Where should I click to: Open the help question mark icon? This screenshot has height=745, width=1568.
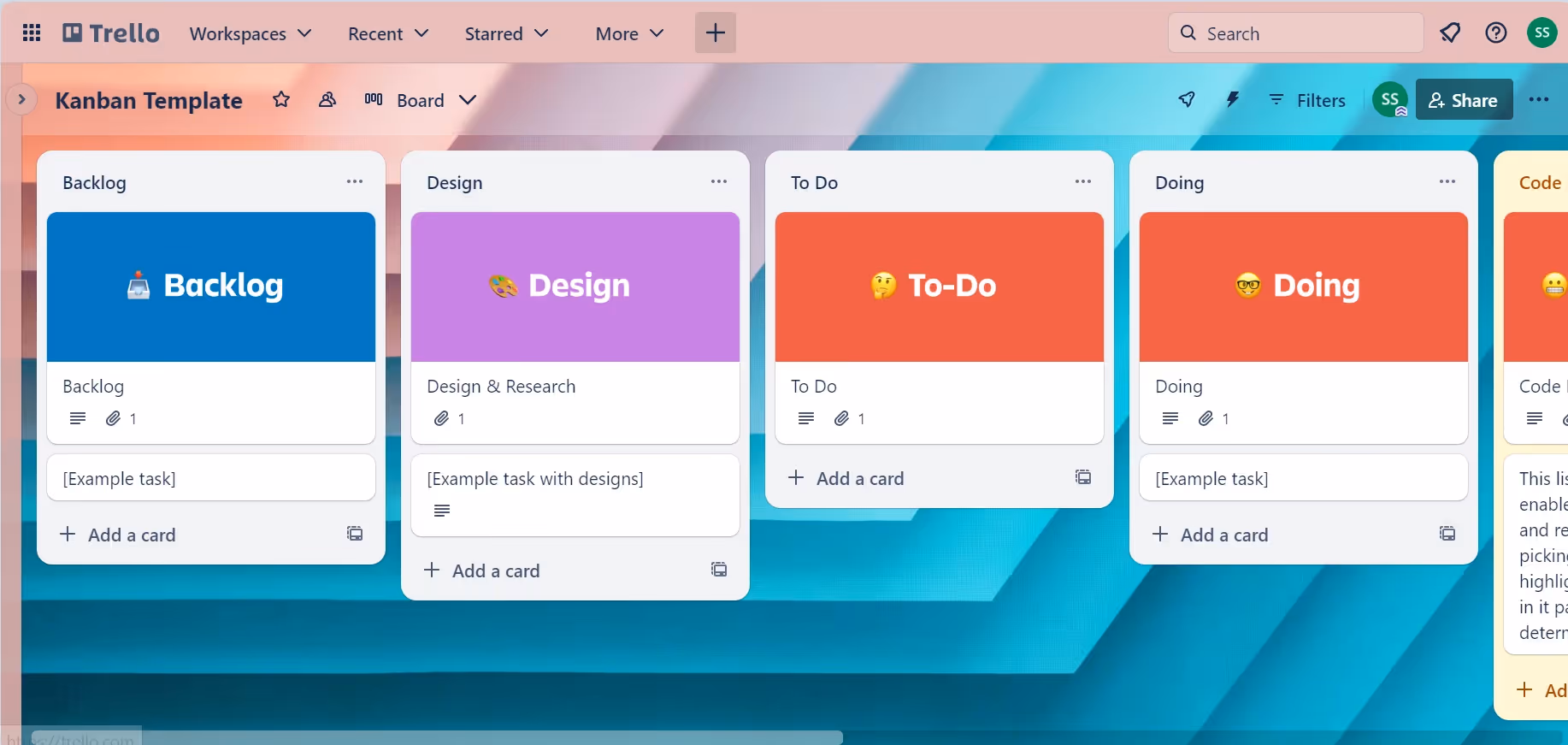[x=1496, y=33]
